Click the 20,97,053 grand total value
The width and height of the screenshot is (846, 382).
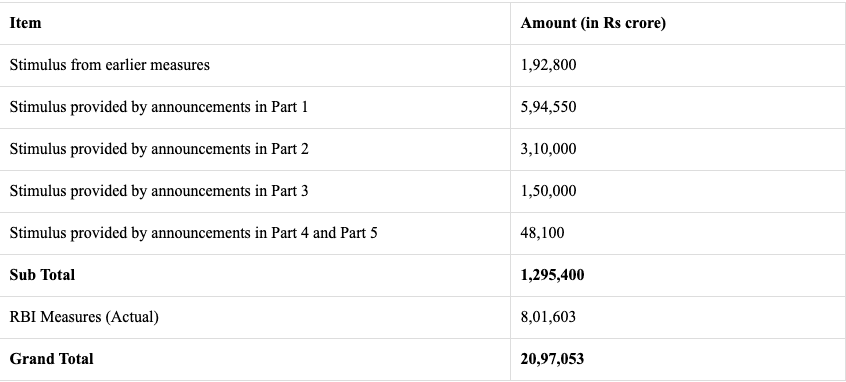(x=552, y=359)
